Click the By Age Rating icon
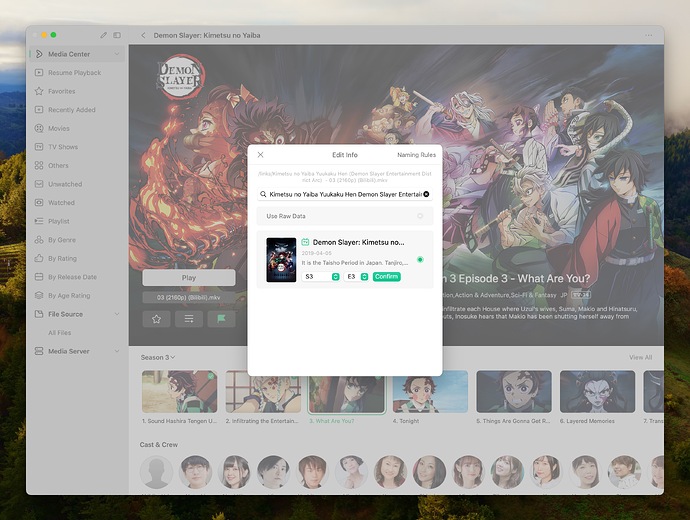690x520 pixels. [x=39, y=295]
